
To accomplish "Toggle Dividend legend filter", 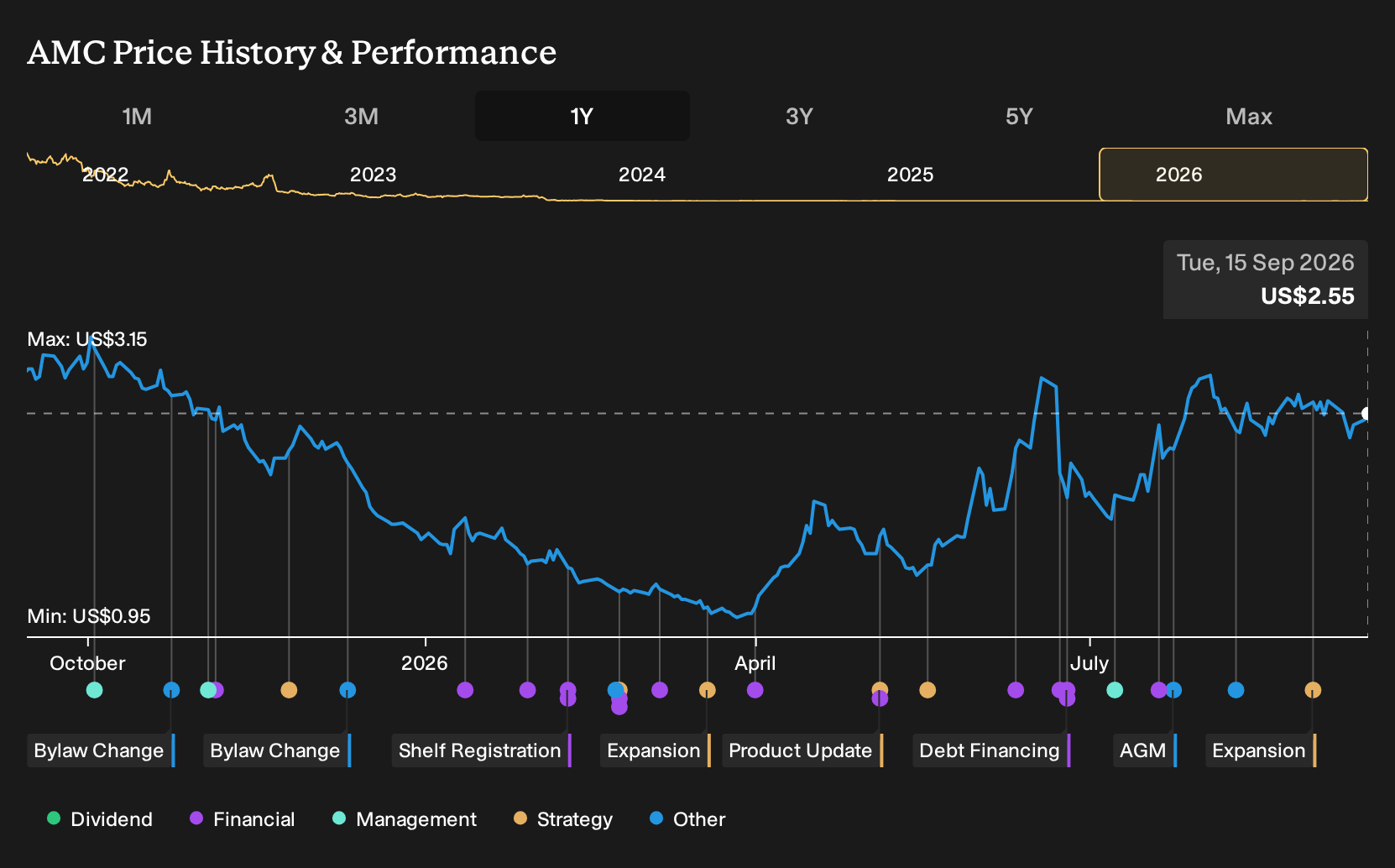I will tap(100, 819).
